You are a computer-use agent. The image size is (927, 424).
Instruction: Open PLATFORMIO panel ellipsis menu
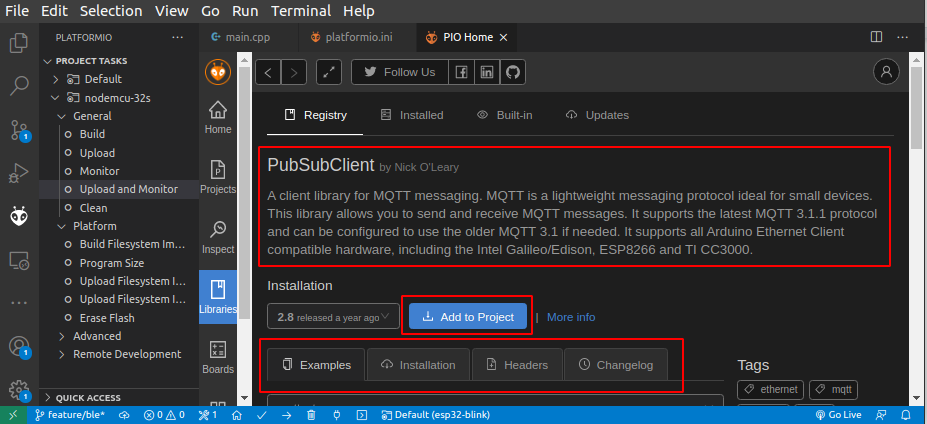[x=177, y=37]
